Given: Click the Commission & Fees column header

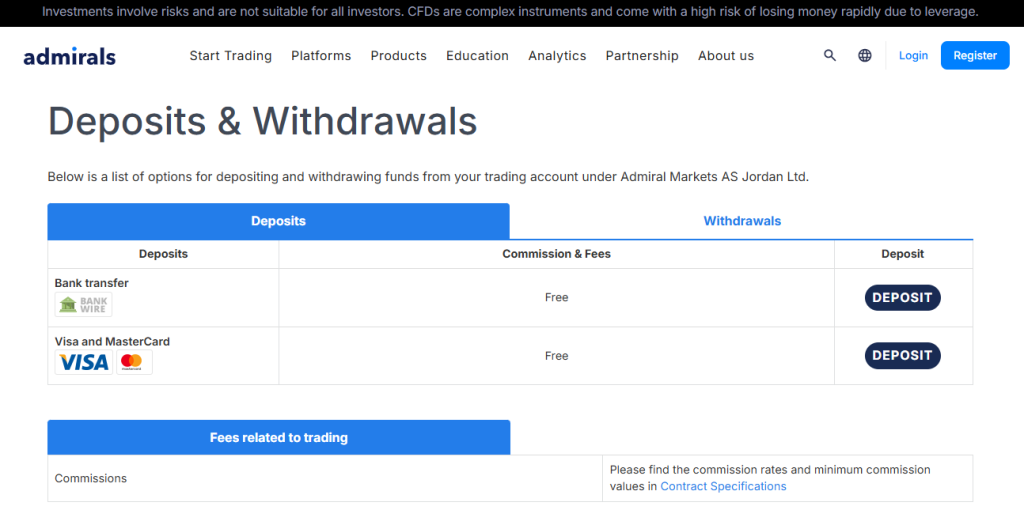Looking at the screenshot, I should (x=556, y=254).
